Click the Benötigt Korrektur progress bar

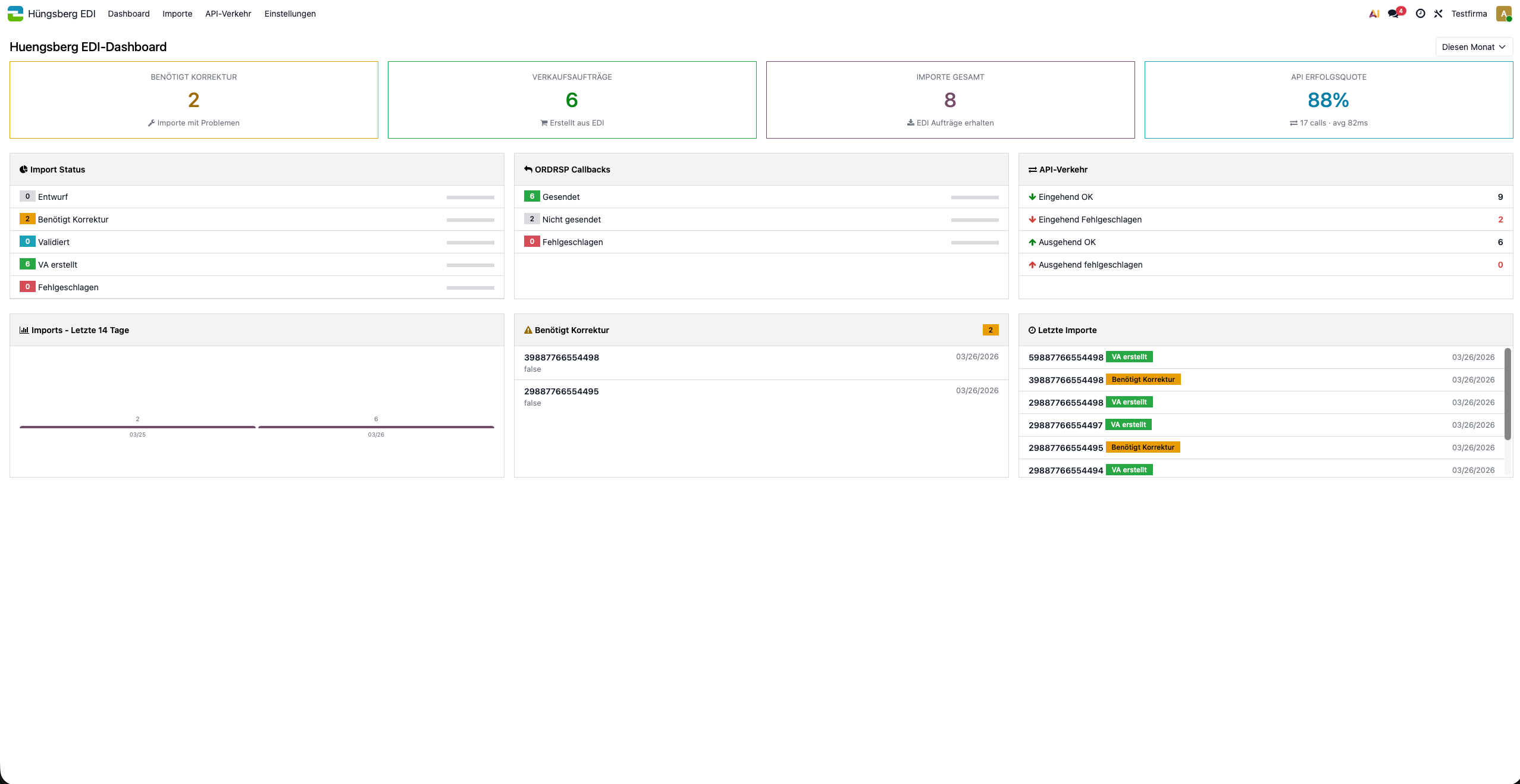[470, 219]
